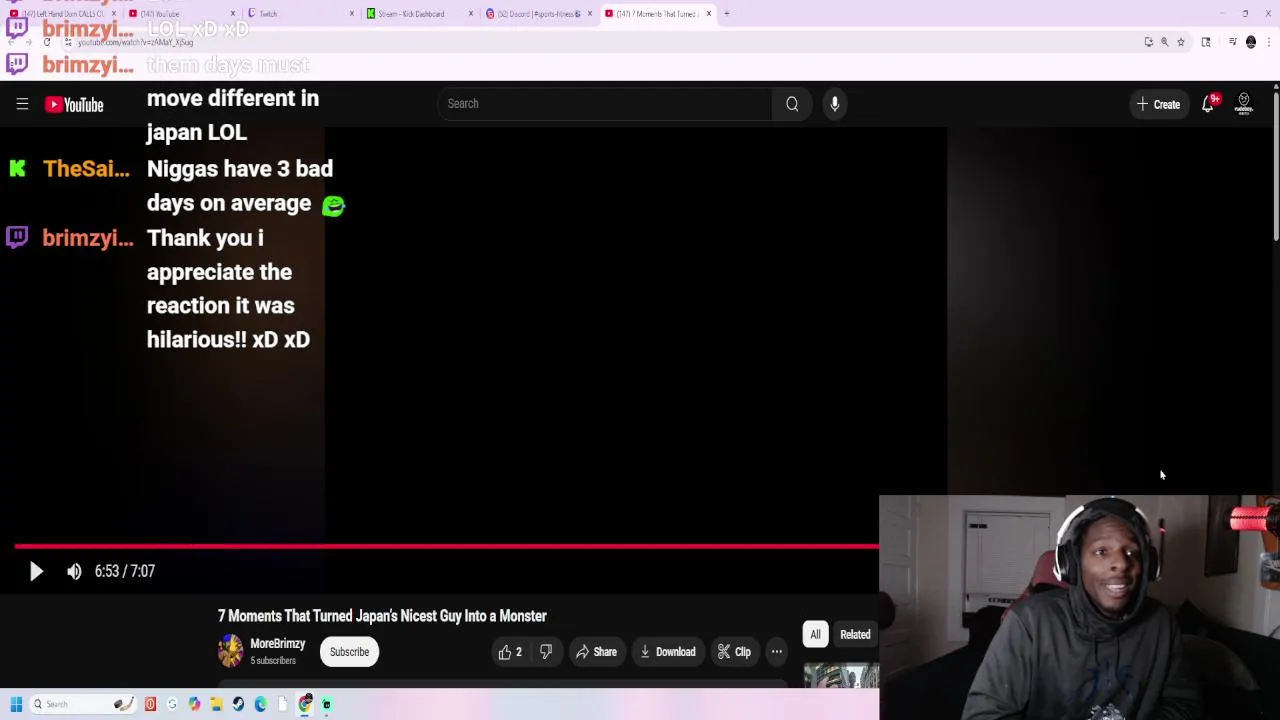Viewport: 1280px width, 720px height.
Task: Mute the video using the speaker icon
Action: 74,571
